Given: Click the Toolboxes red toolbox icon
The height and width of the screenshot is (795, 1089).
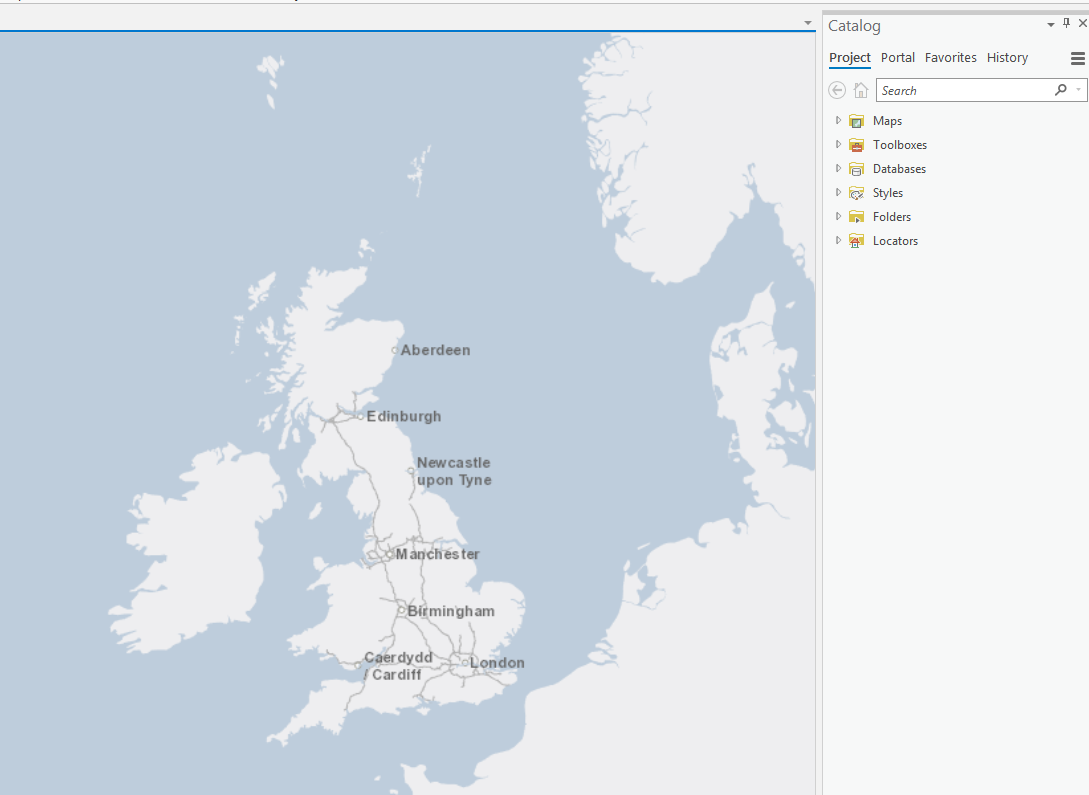Looking at the screenshot, I should pos(857,144).
